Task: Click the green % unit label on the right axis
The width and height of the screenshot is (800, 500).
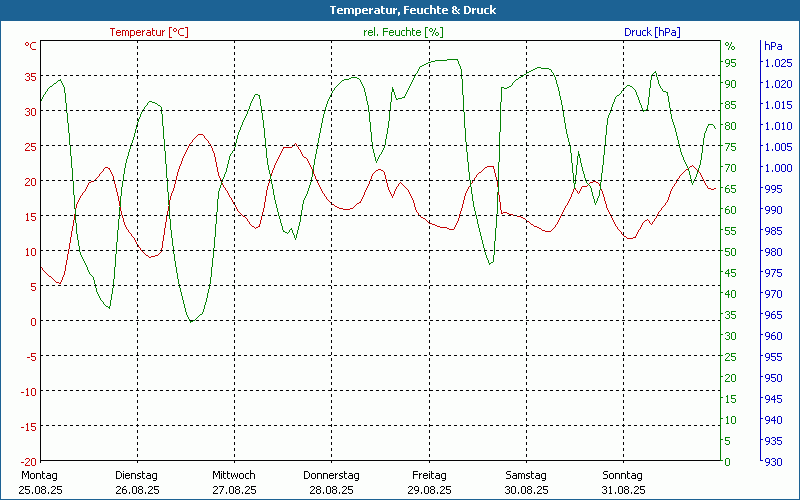Action: [730, 46]
